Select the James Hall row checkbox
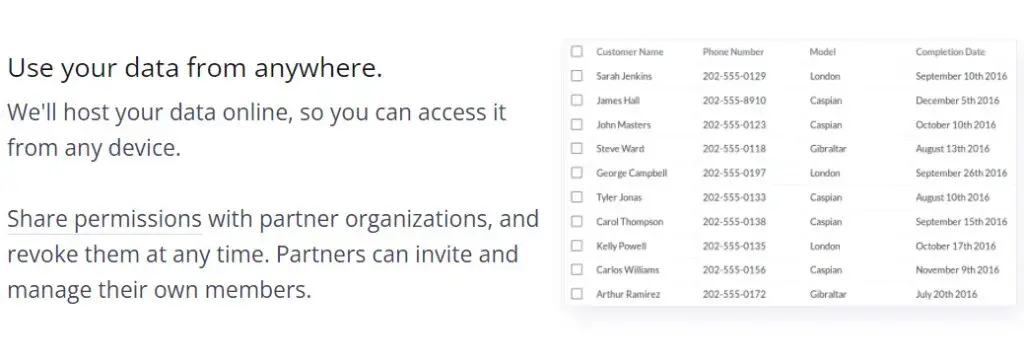 tap(576, 100)
